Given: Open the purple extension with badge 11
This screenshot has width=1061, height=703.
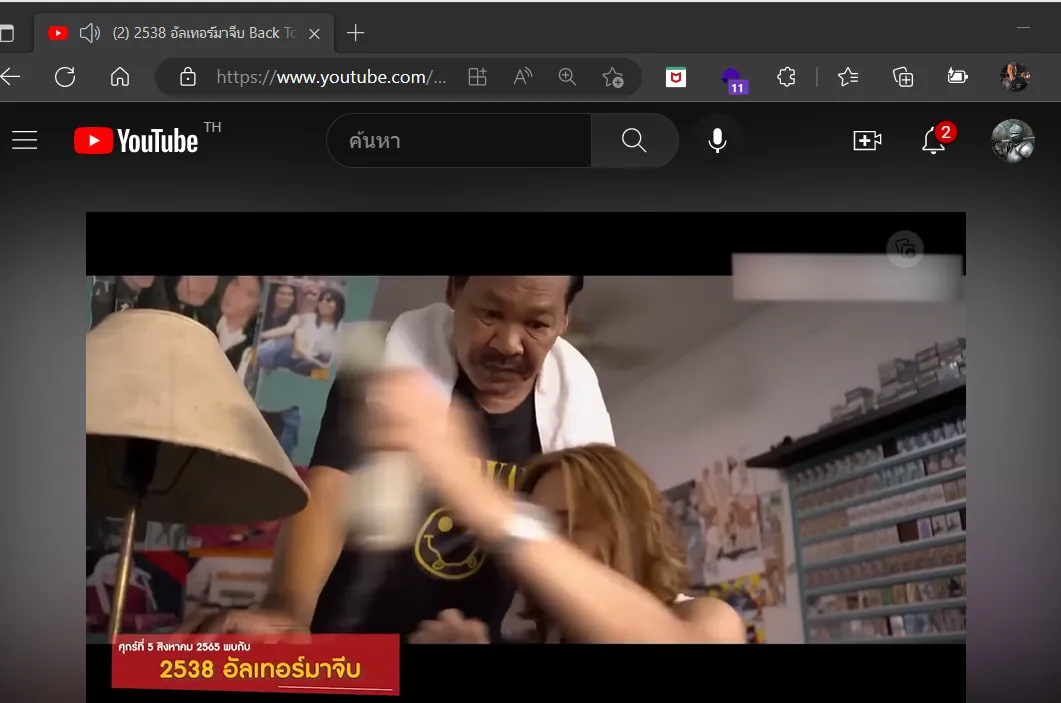Looking at the screenshot, I should (733, 80).
